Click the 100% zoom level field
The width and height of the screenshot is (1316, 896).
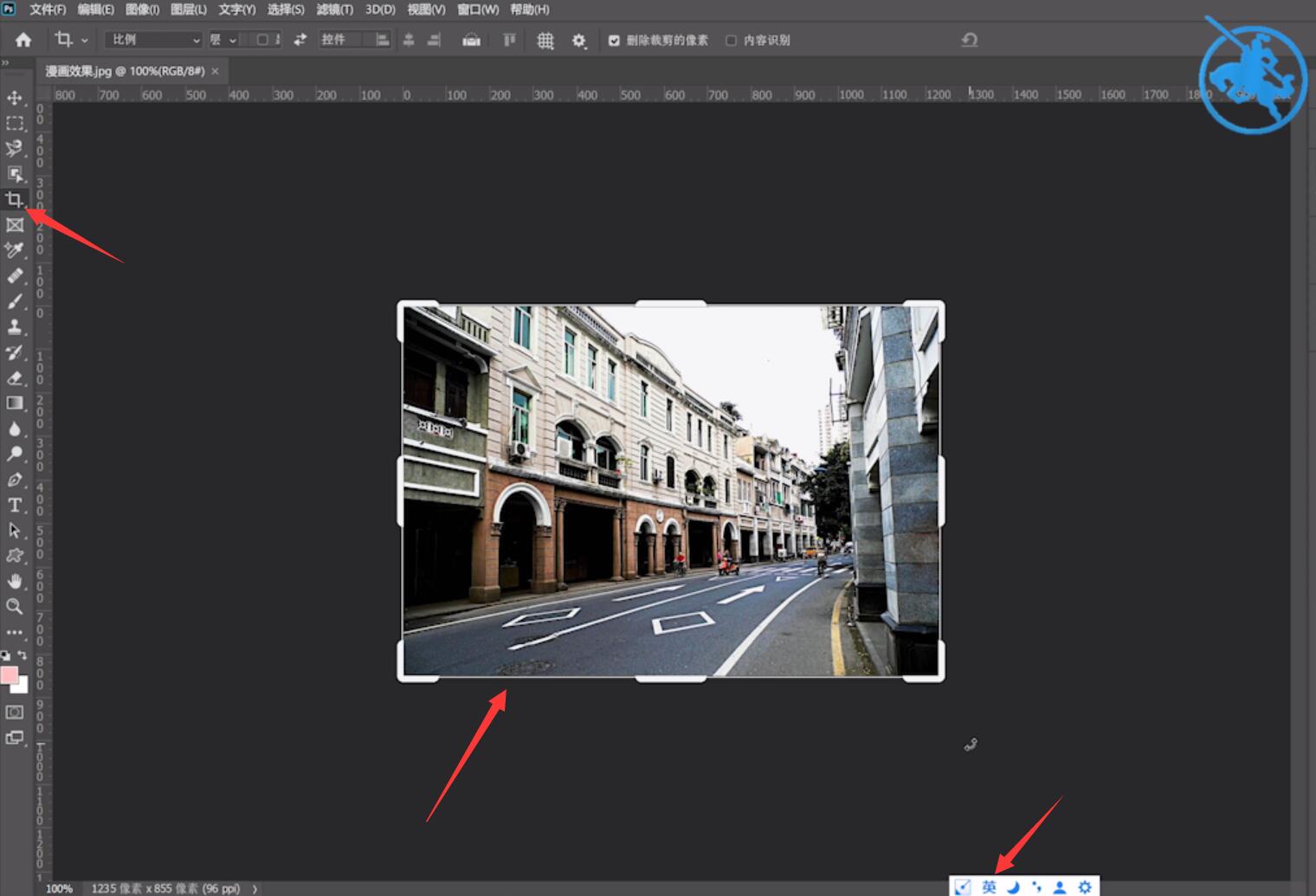(59, 888)
